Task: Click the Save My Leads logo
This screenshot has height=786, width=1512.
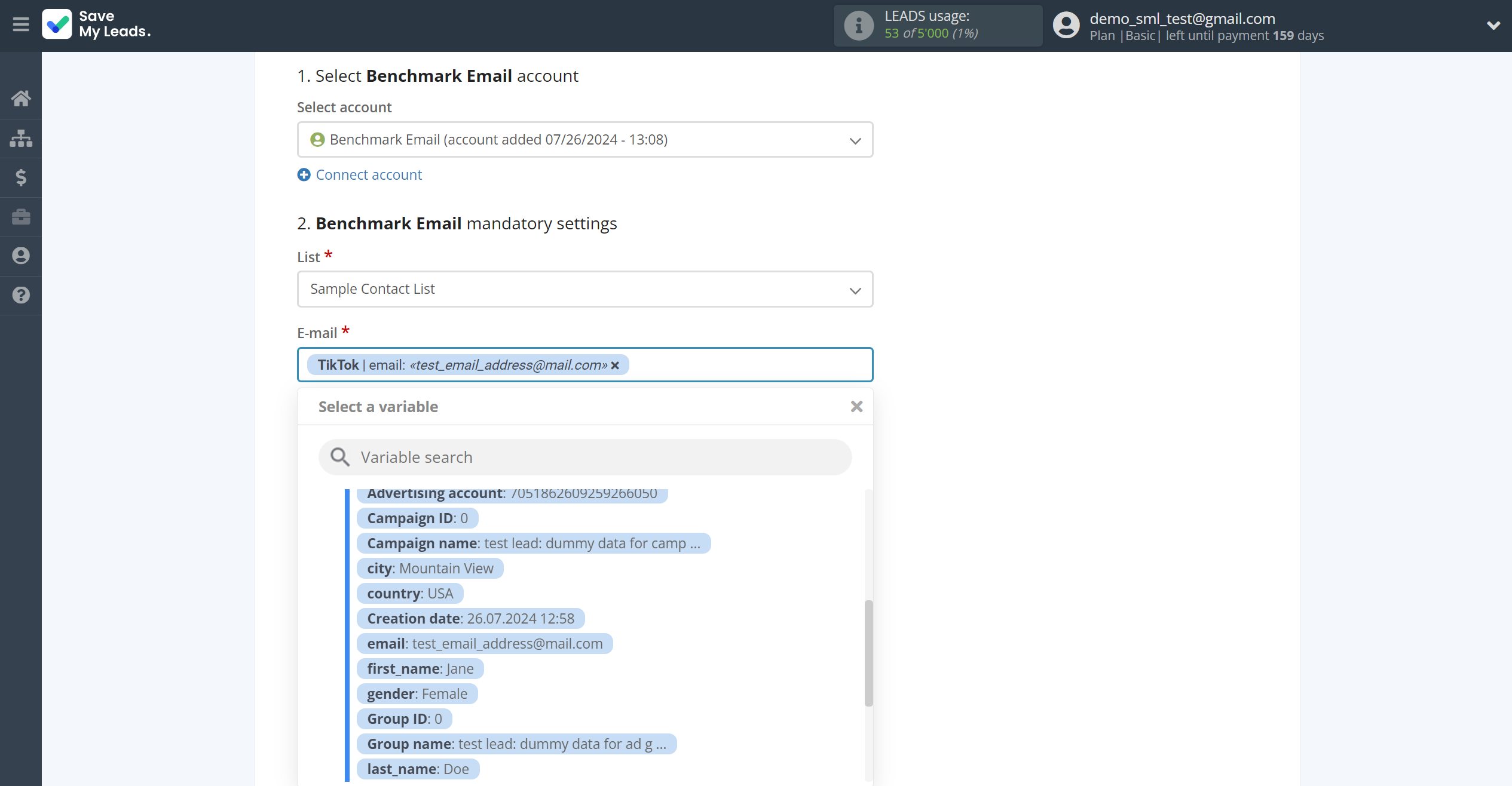Action: (96, 24)
